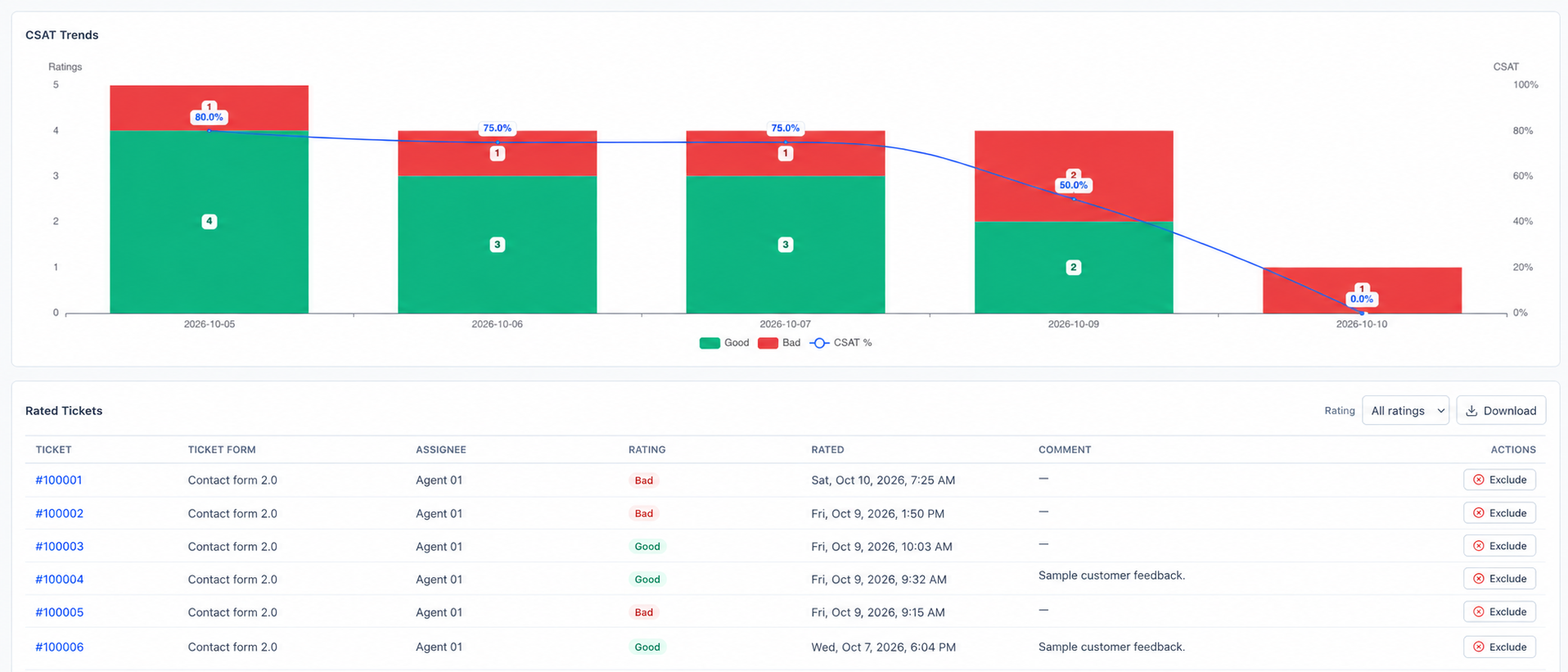Screen dimensions: 1568x672
Task: Toggle the Good series in chart legend
Action: [724, 343]
